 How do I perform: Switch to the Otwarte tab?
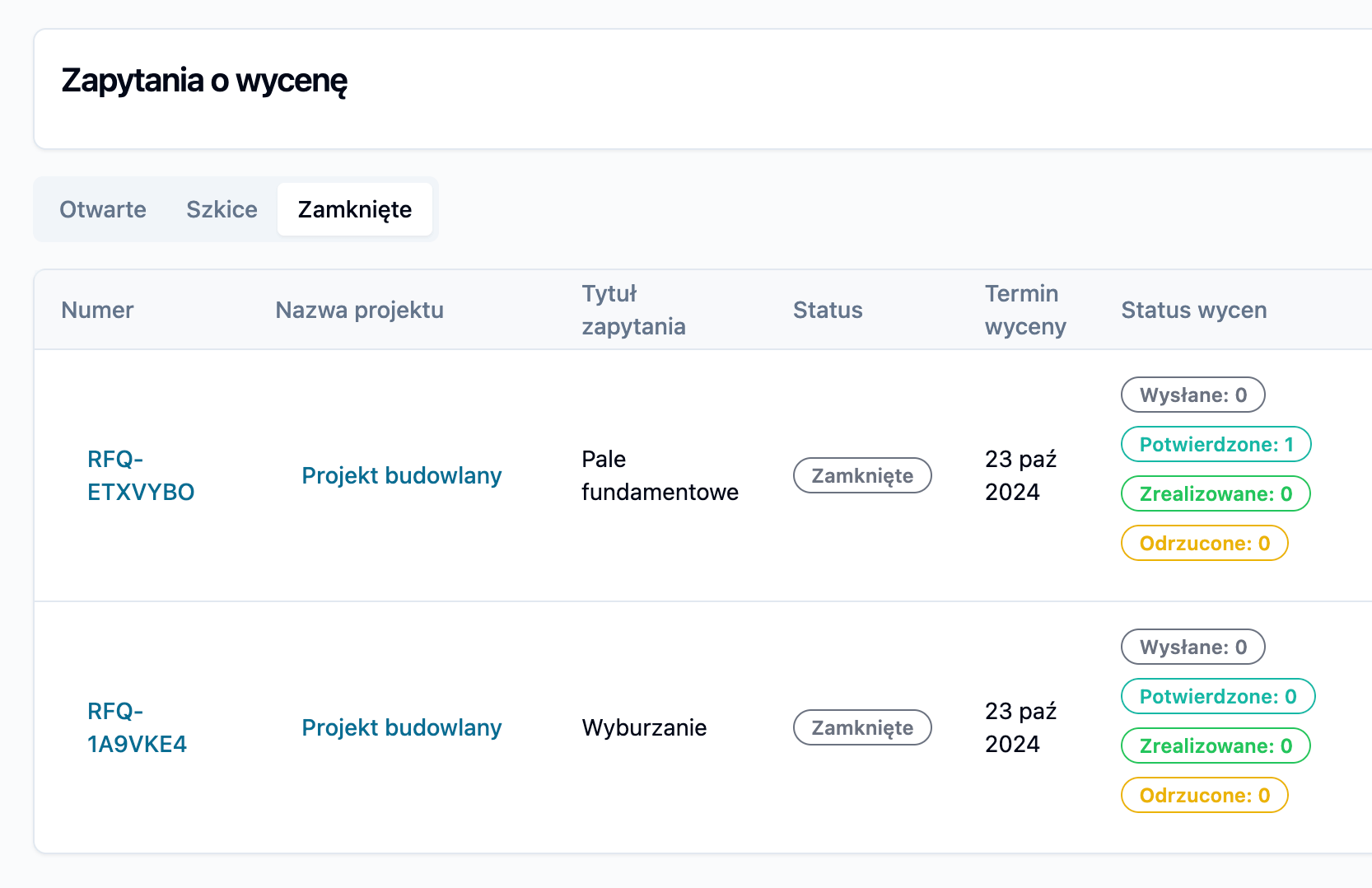103,209
